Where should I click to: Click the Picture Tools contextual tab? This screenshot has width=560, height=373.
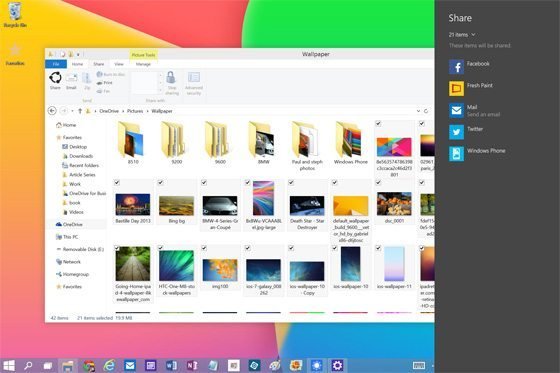[143, 55]
